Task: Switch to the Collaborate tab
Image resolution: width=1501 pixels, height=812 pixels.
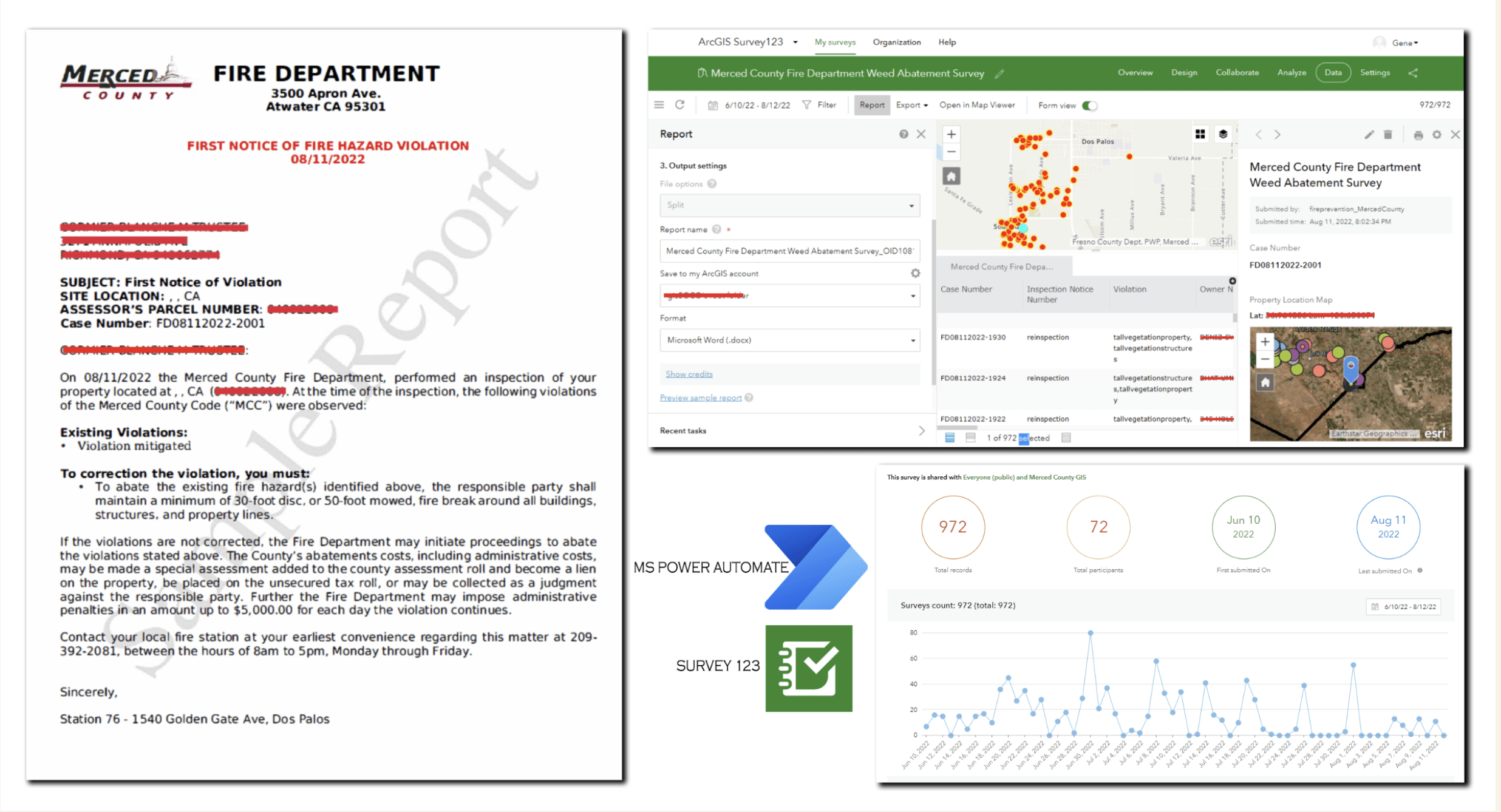Action: [x=1237, y=73]
